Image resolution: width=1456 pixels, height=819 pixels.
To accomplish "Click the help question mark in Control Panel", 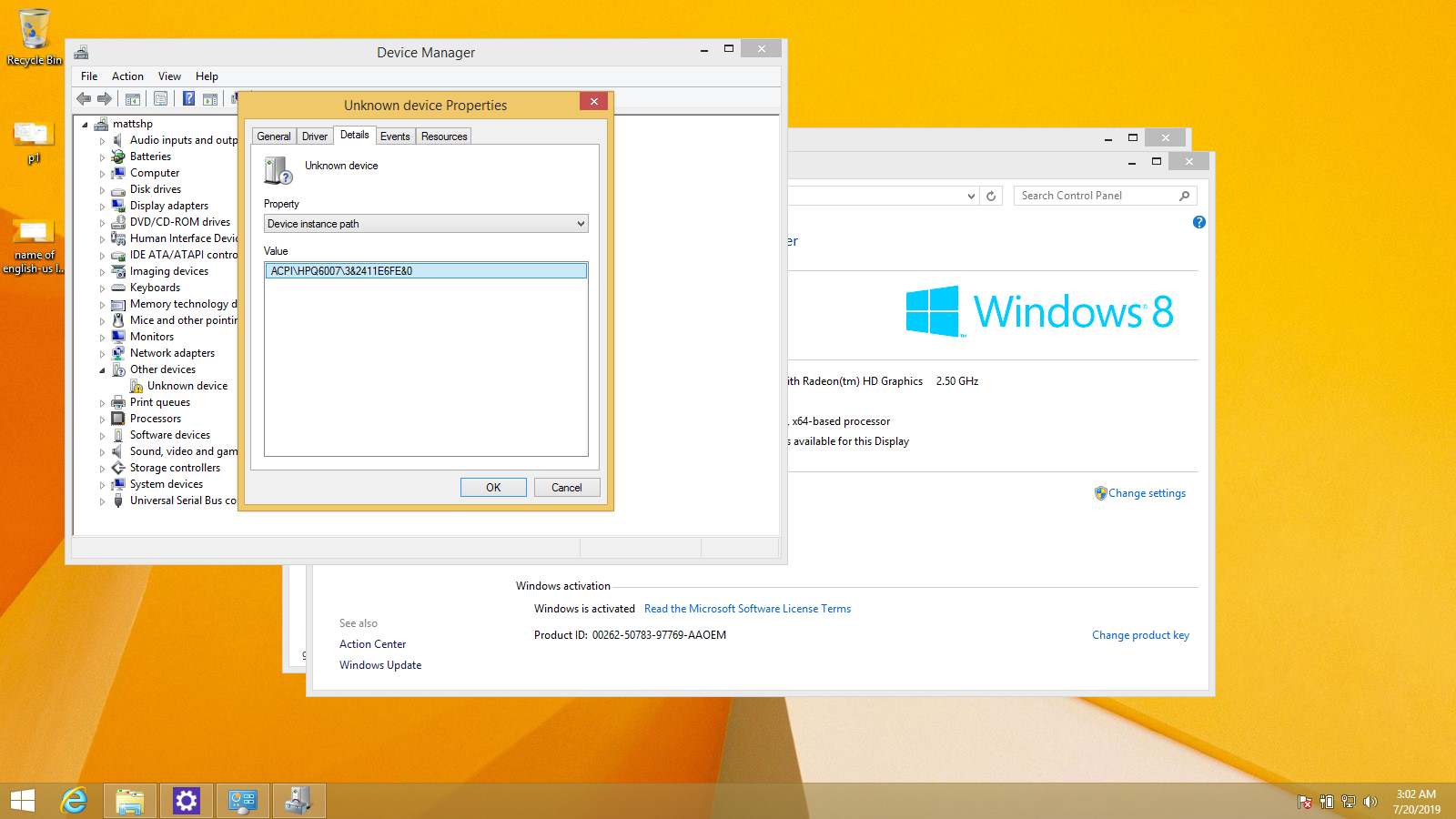I will point(1198,222).
